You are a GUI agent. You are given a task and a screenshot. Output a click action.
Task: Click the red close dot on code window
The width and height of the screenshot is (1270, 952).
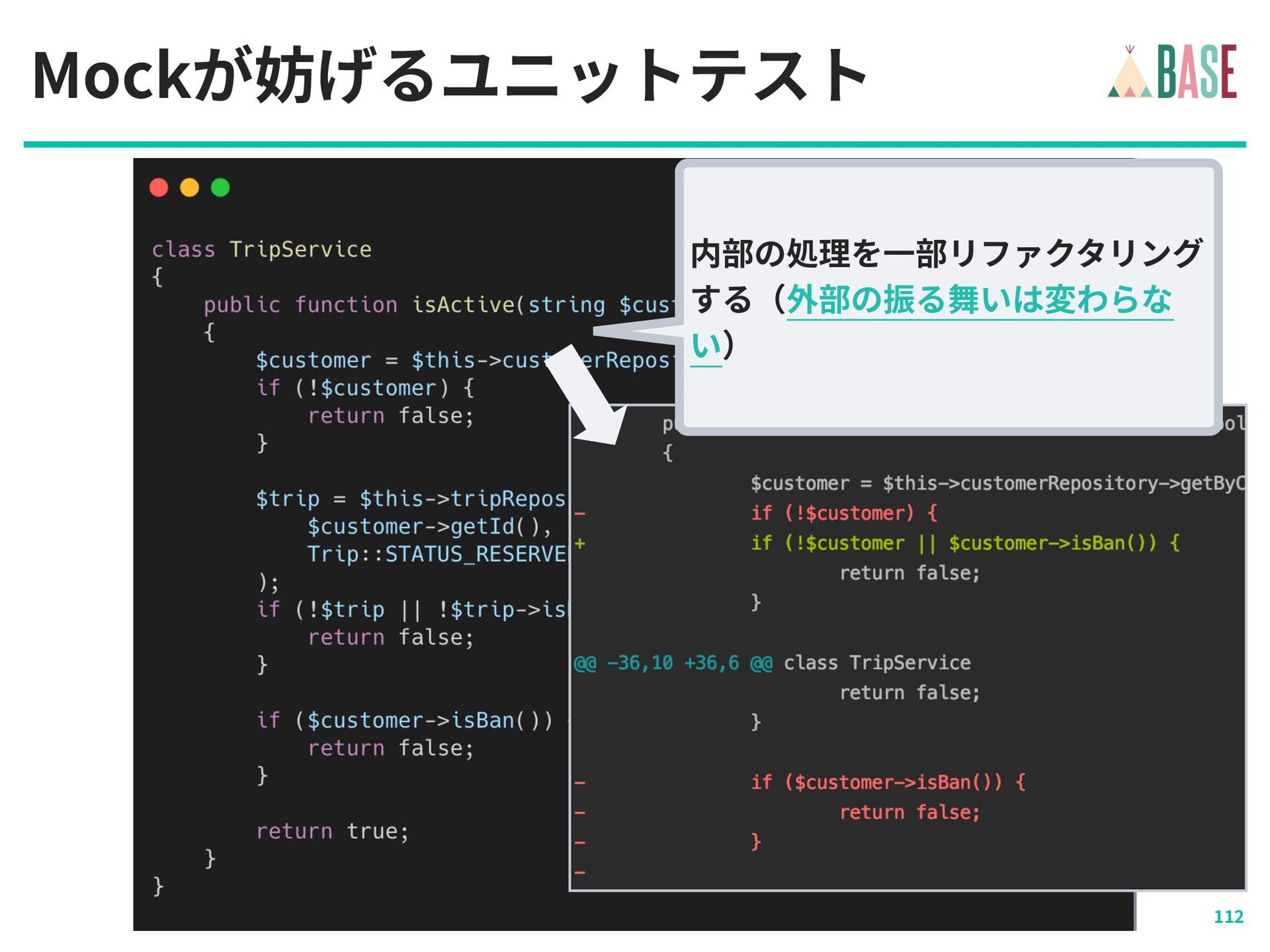pos(159,188)
